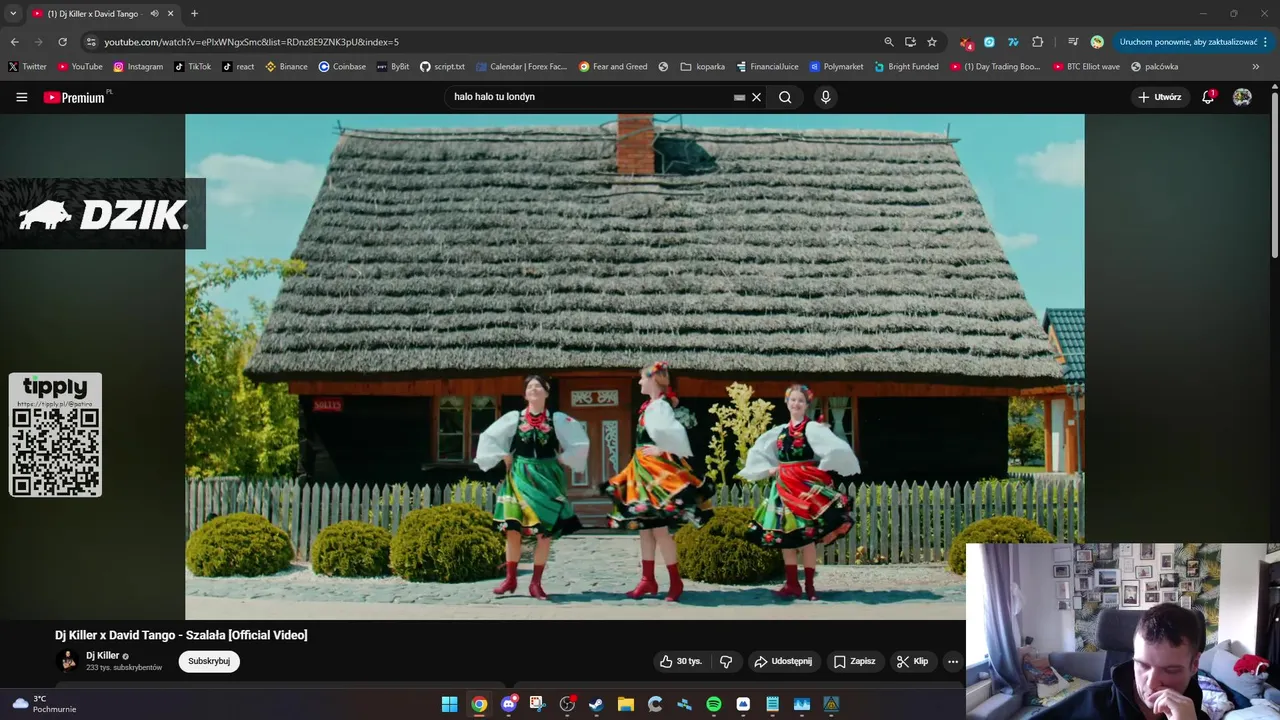Image resolution: width=1280 pixels, height=720 pixels.
Task: Open the account avatar menu
Action: pos(1242,97)
